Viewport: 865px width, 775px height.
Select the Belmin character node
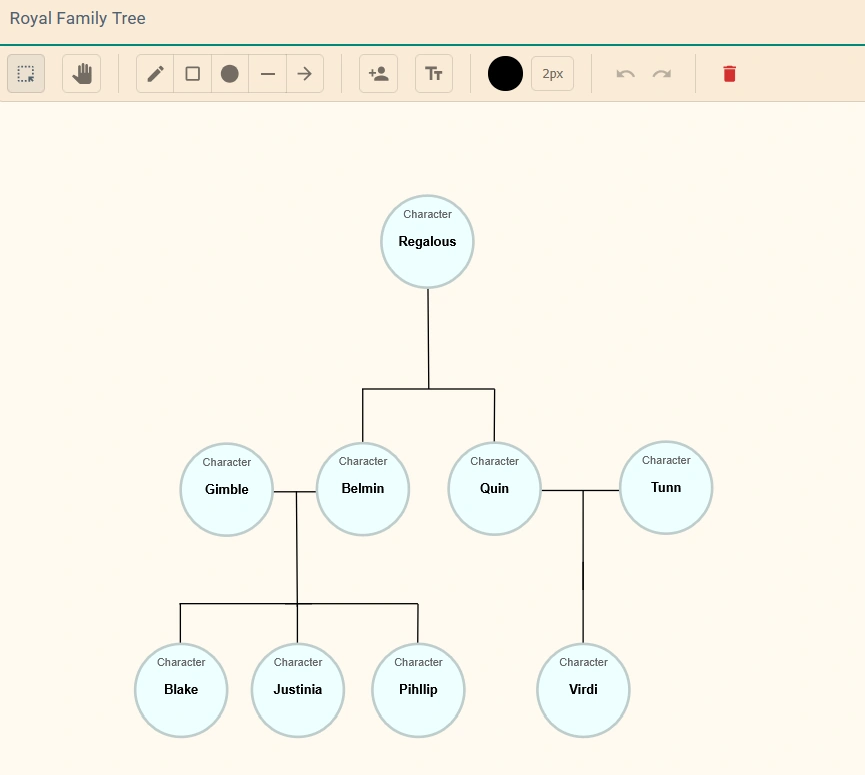pyautogui.click(x=363, y=489)
